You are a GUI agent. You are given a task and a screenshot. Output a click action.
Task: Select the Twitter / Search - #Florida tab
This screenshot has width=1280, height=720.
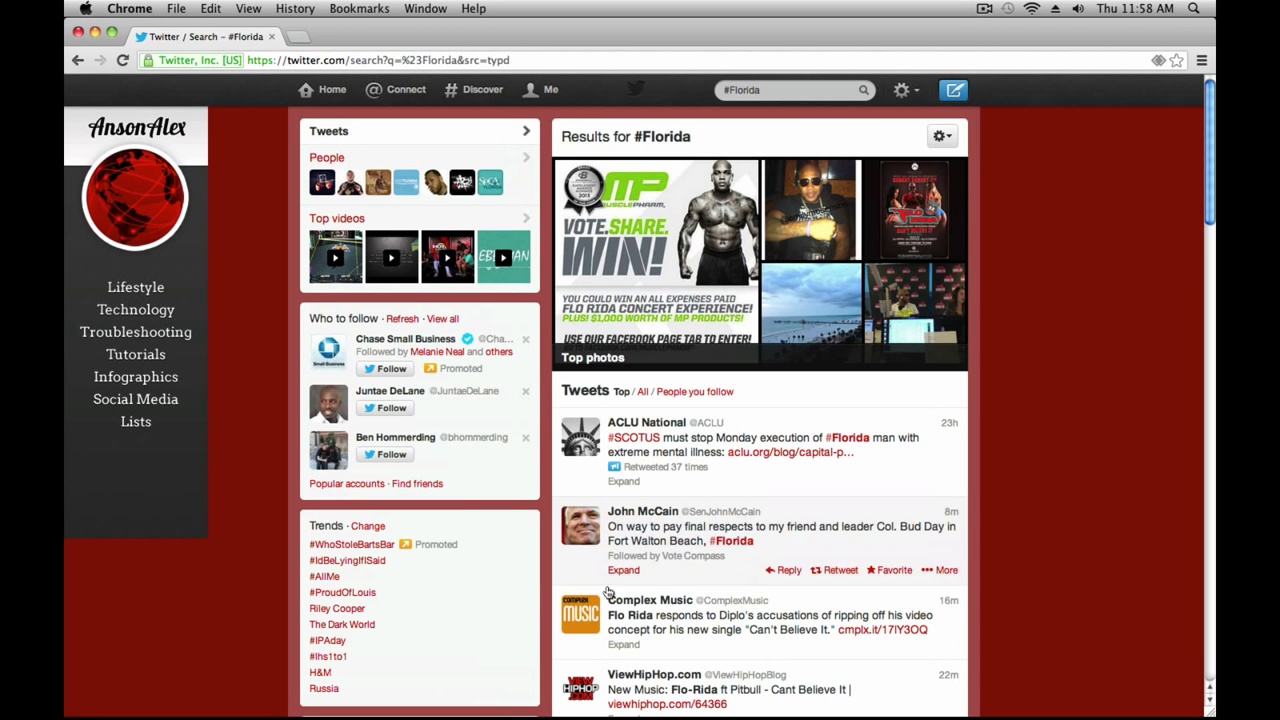click(206, 37)
